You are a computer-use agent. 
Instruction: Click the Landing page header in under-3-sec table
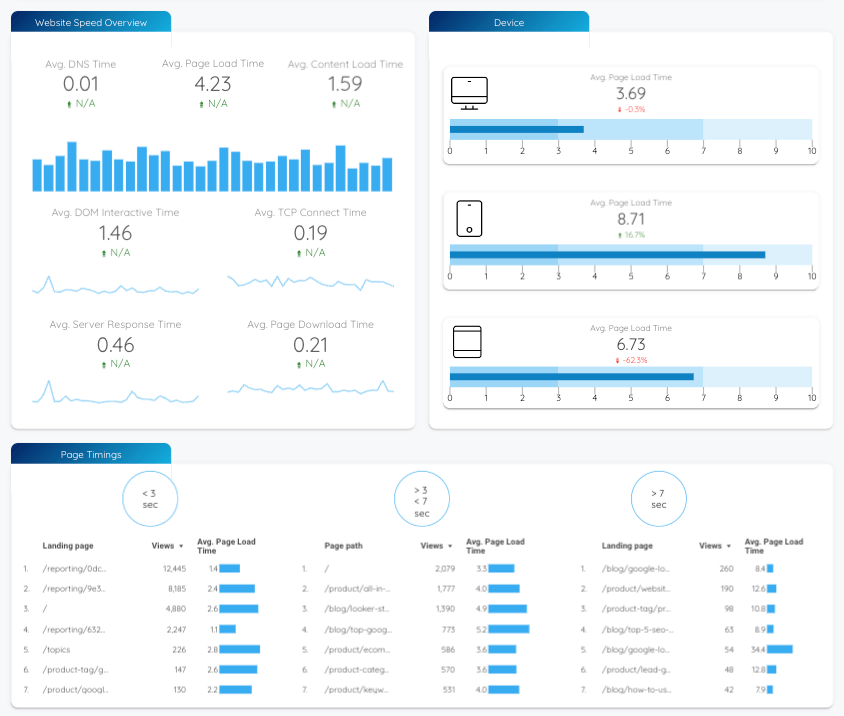pos(68,546)
